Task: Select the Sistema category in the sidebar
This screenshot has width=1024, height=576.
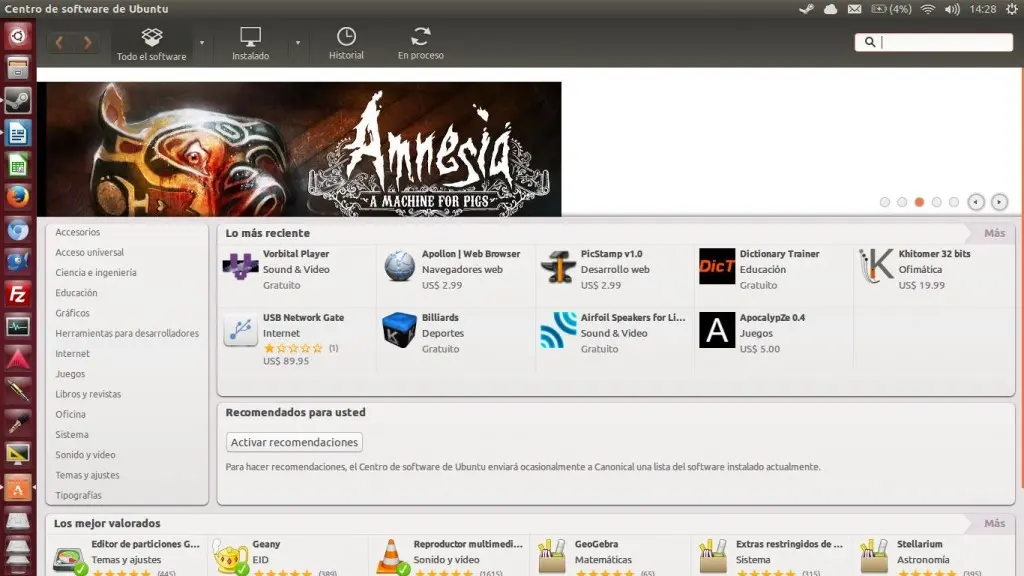Action: click(72, 434)
